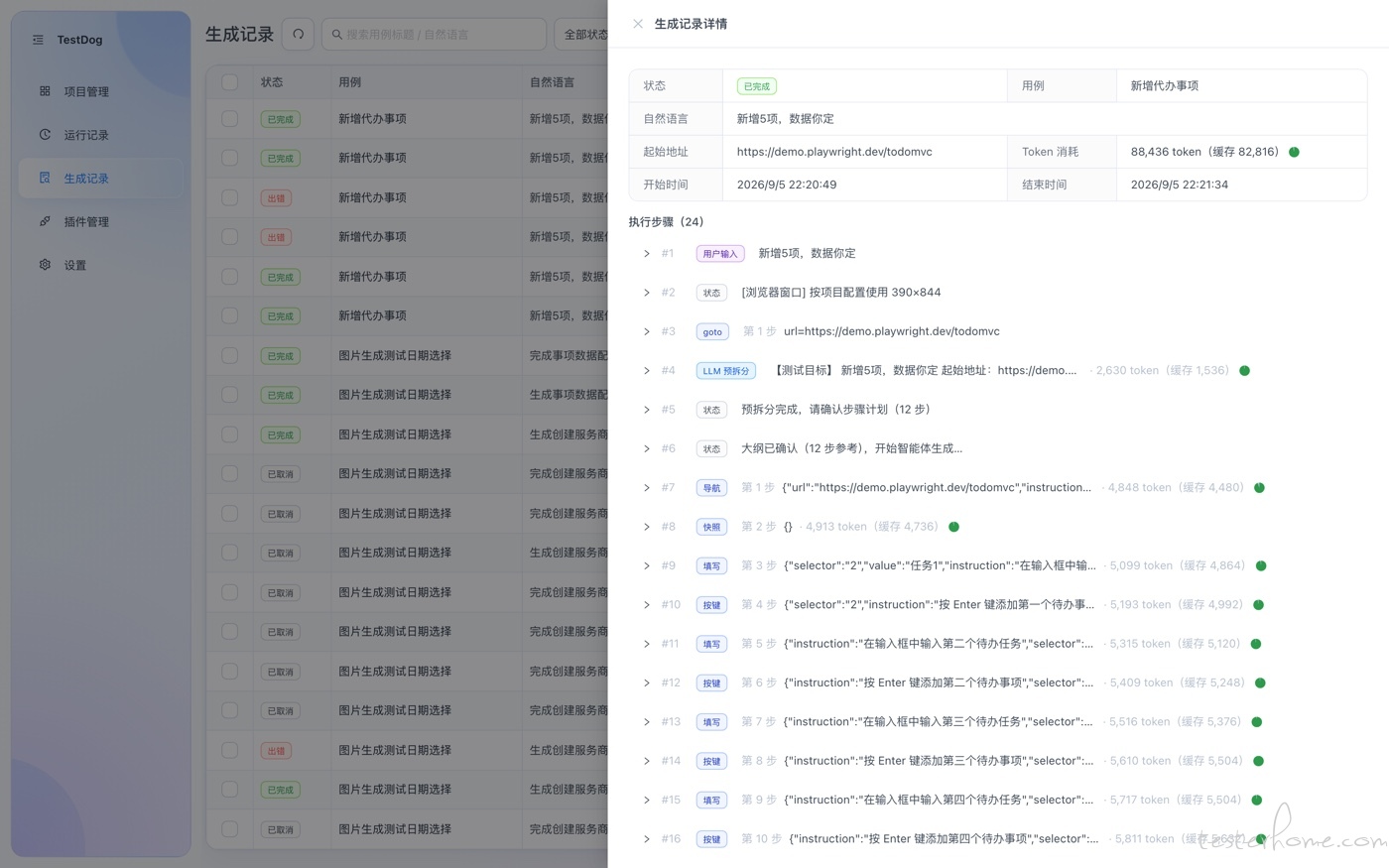Click the end time 2026/9/5 22:21:34
Viewport: 1389px width, 868px height.
[1180, 185]
